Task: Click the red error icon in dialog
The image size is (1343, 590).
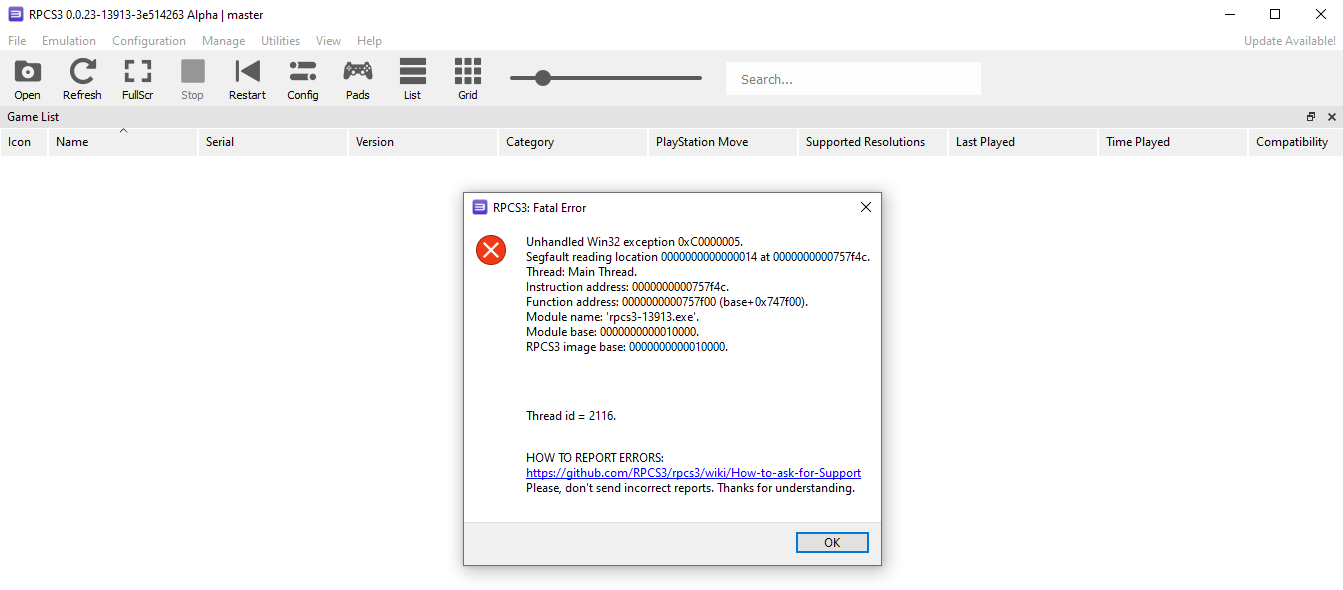Action: (x=491, y=250)
